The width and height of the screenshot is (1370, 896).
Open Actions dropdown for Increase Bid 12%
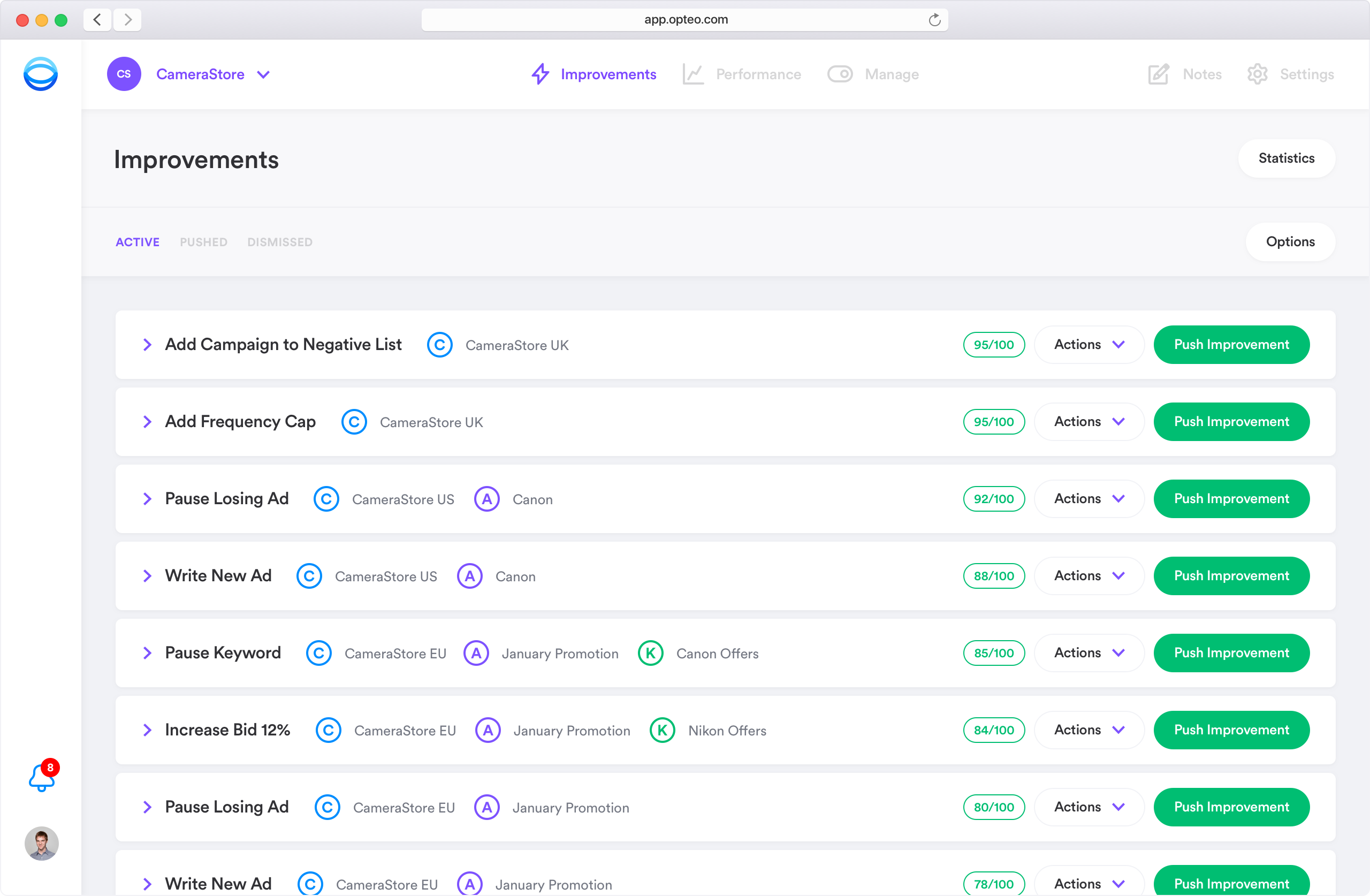tap(1089, 730)
